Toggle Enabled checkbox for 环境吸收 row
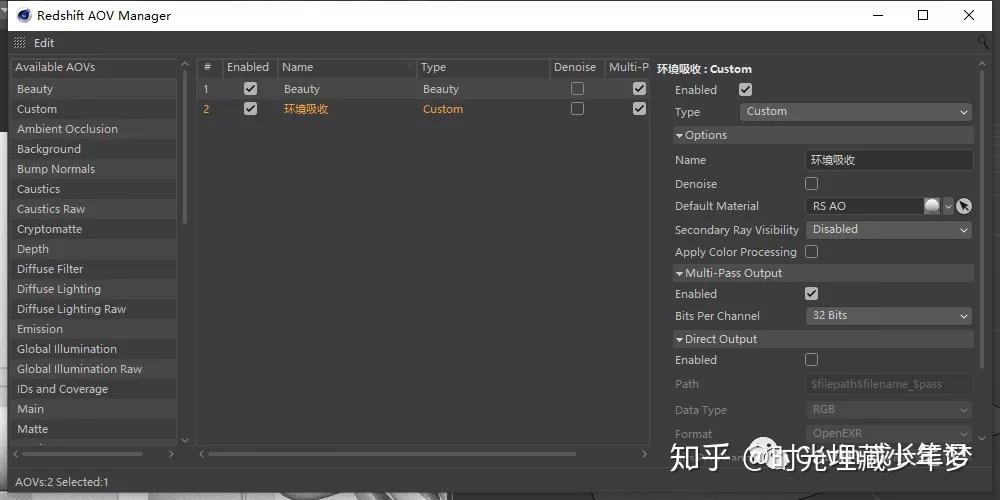Image resolution: width=1000 pixels, height=500 pixels. click(251, 109)
